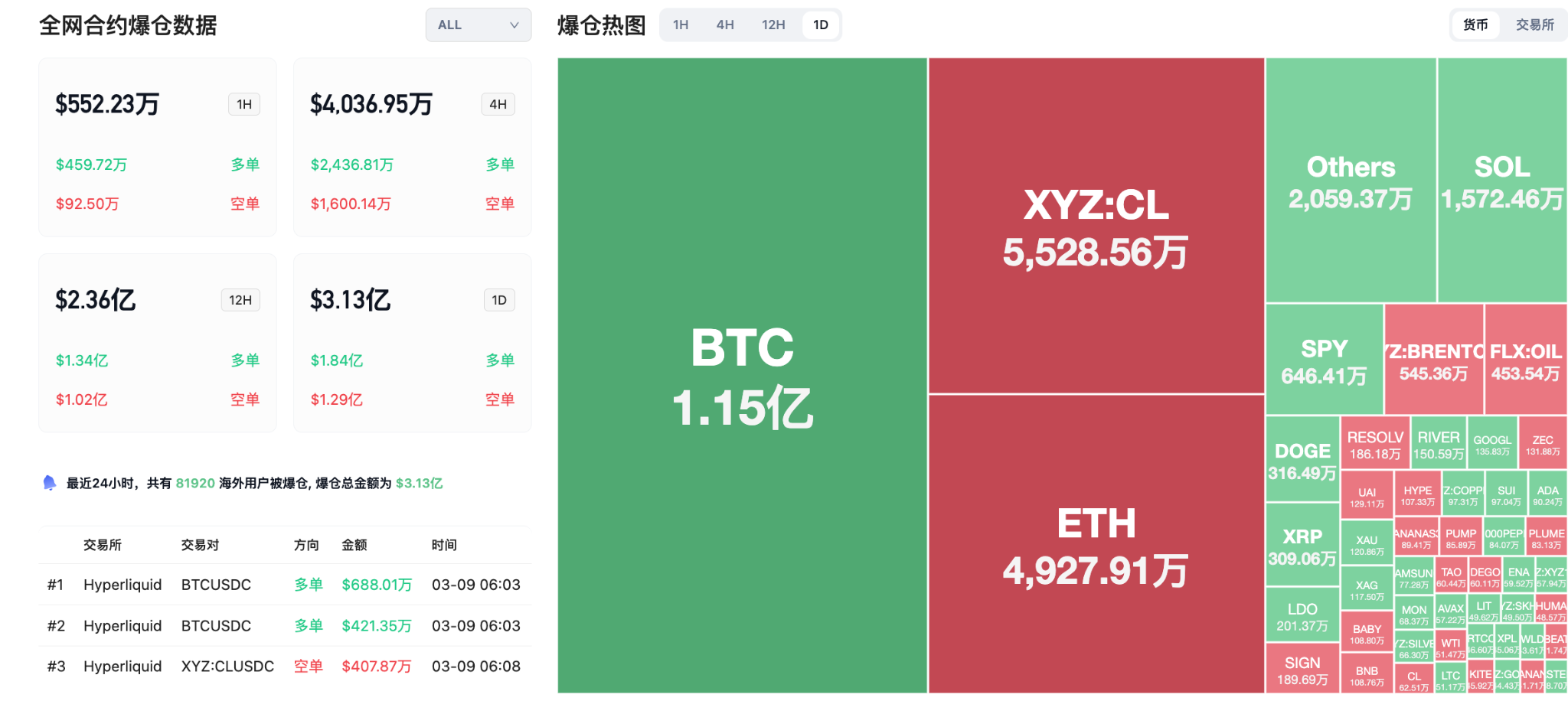The width and height of the screenshot is (1568, 727).
Task: Switch heatmap to 1H timeframe
Action: [x=681, y=25]
